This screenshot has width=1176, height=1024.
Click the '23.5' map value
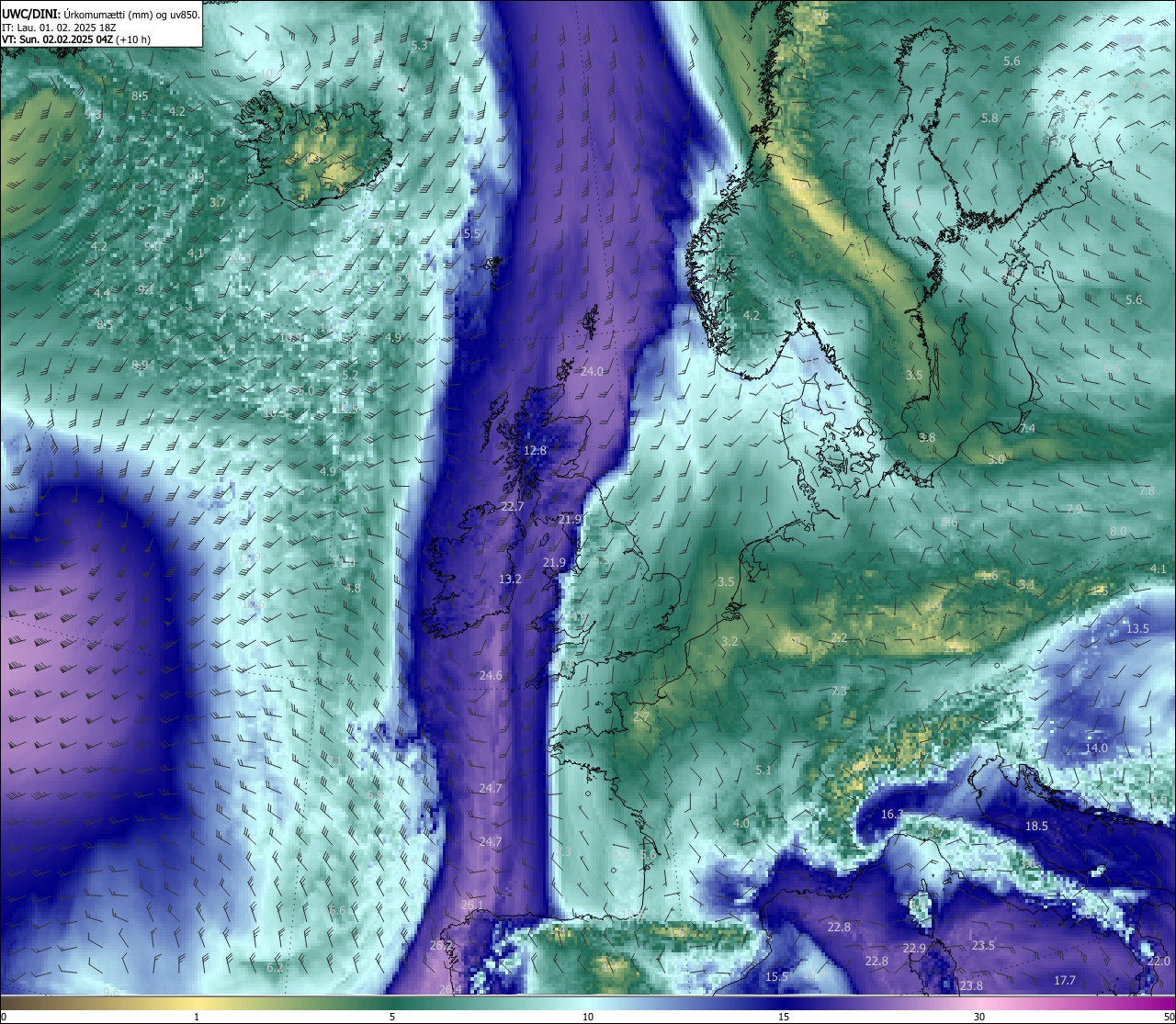983,945
